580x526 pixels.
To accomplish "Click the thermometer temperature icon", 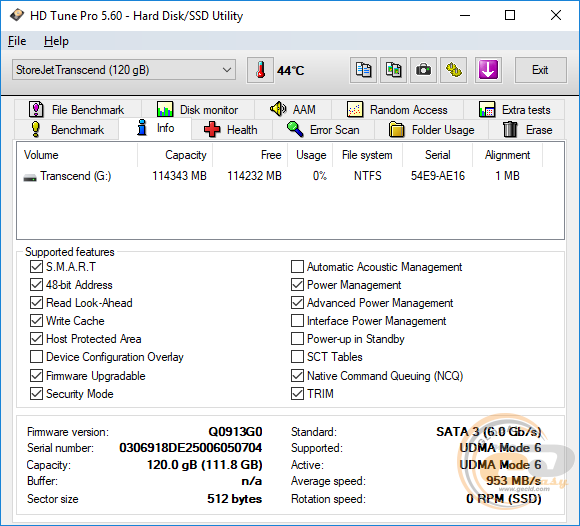I will pos(260,70).
